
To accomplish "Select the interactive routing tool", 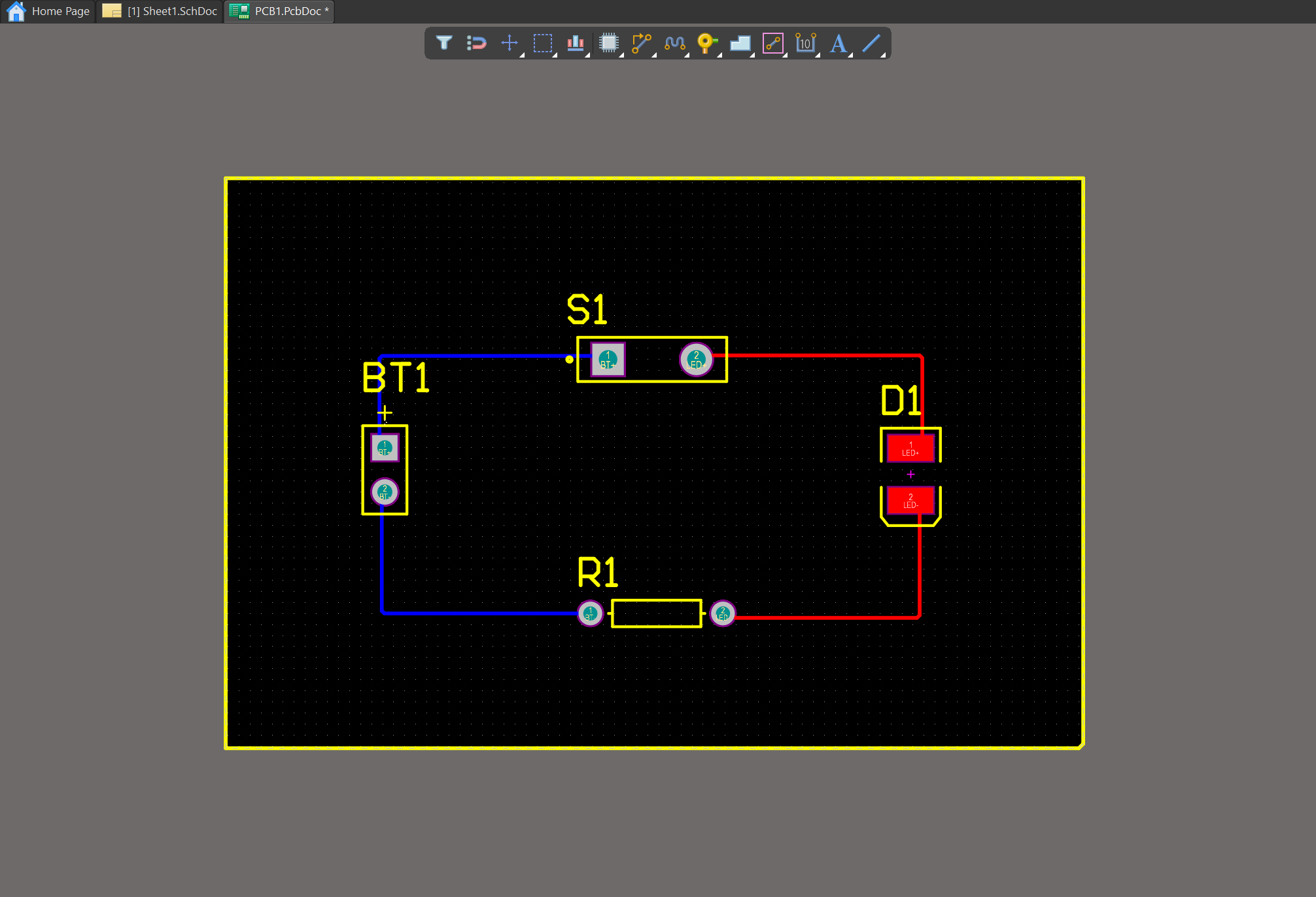I will pyautogui.click(x=642, y=43).
